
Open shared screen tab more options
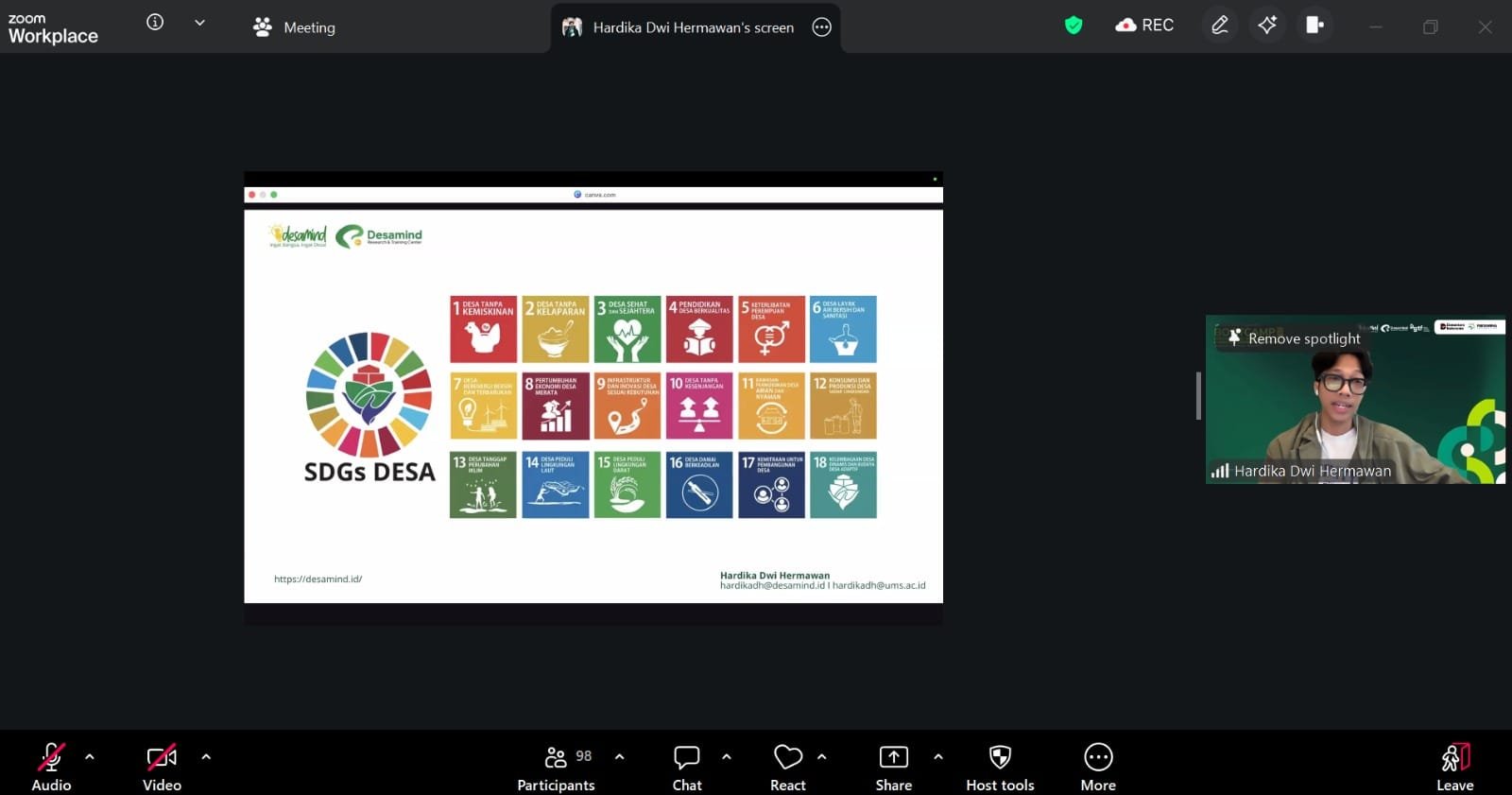coord(822,27)
